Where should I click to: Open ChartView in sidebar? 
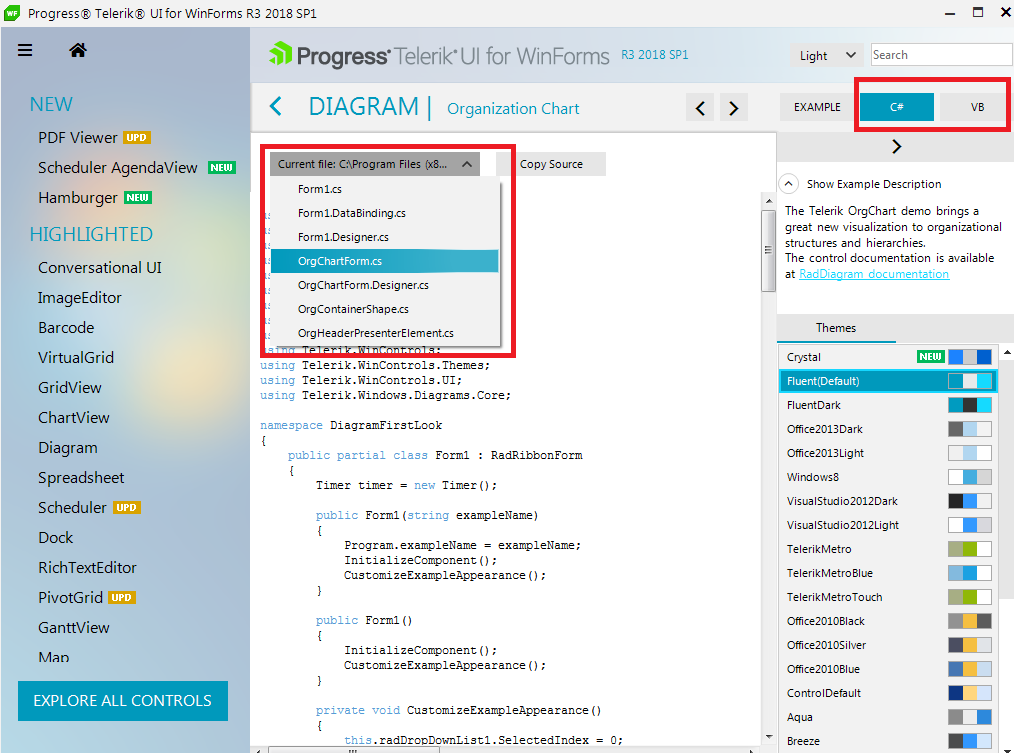tap(74, 417)
